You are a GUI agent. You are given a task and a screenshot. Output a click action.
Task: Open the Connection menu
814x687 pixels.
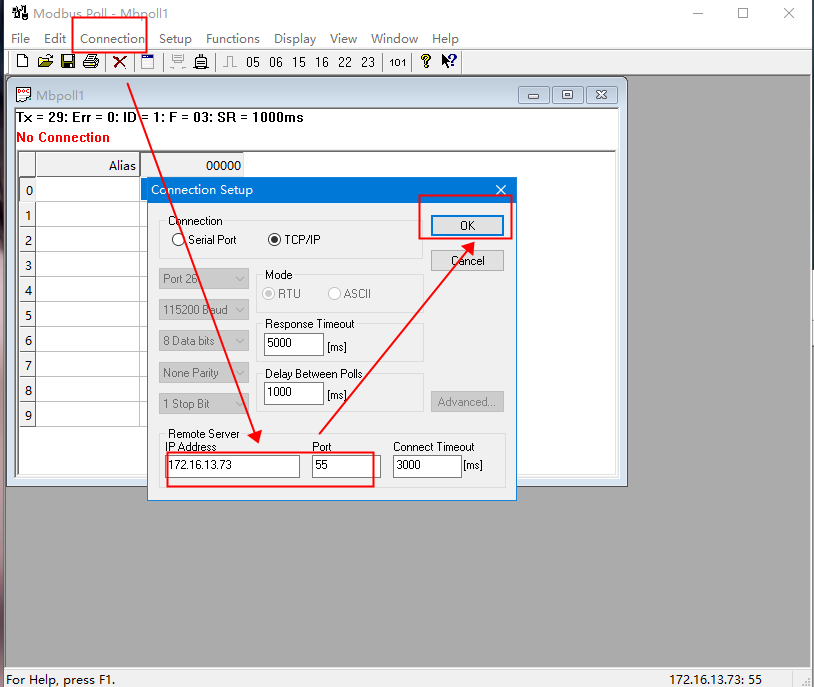coord(112,38)
